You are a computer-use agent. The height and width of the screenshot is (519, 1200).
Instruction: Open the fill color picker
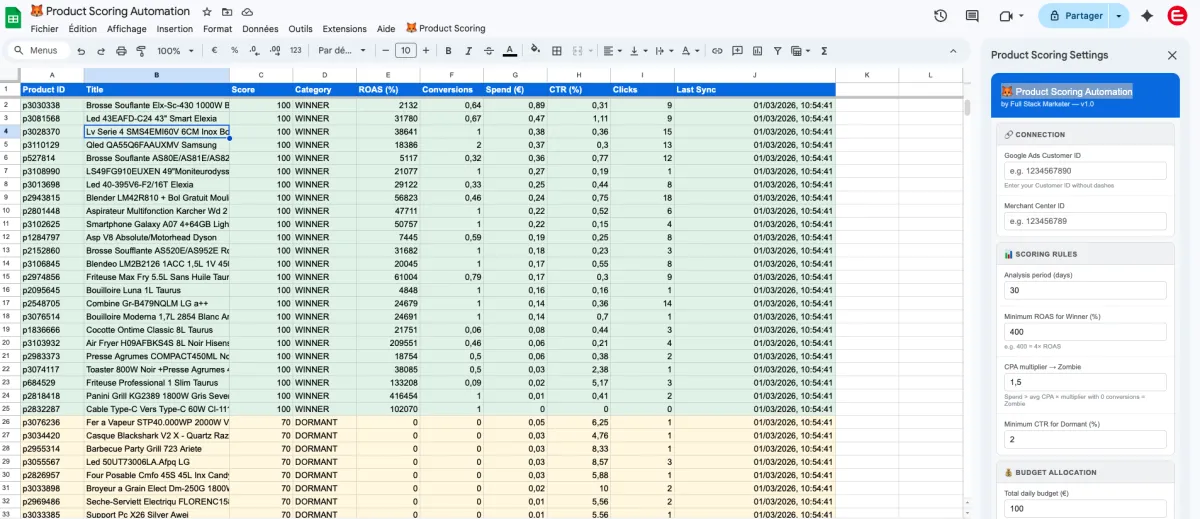(535, 51)
